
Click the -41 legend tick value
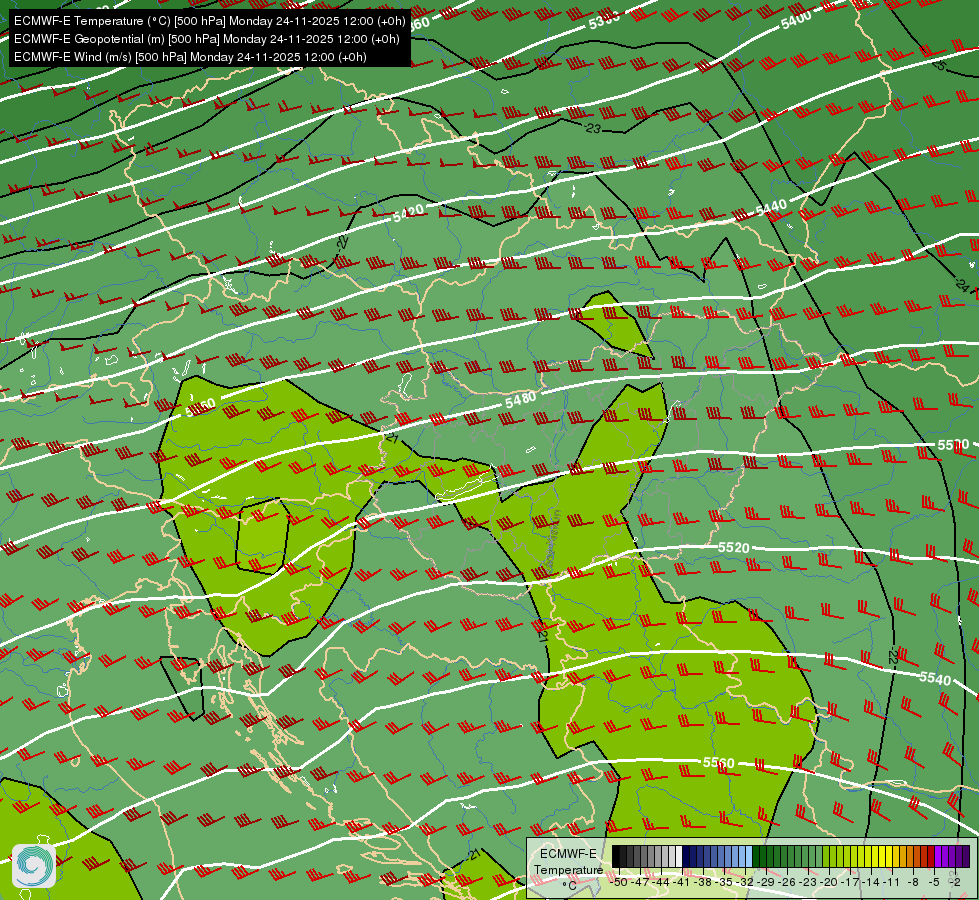[682, 883]
